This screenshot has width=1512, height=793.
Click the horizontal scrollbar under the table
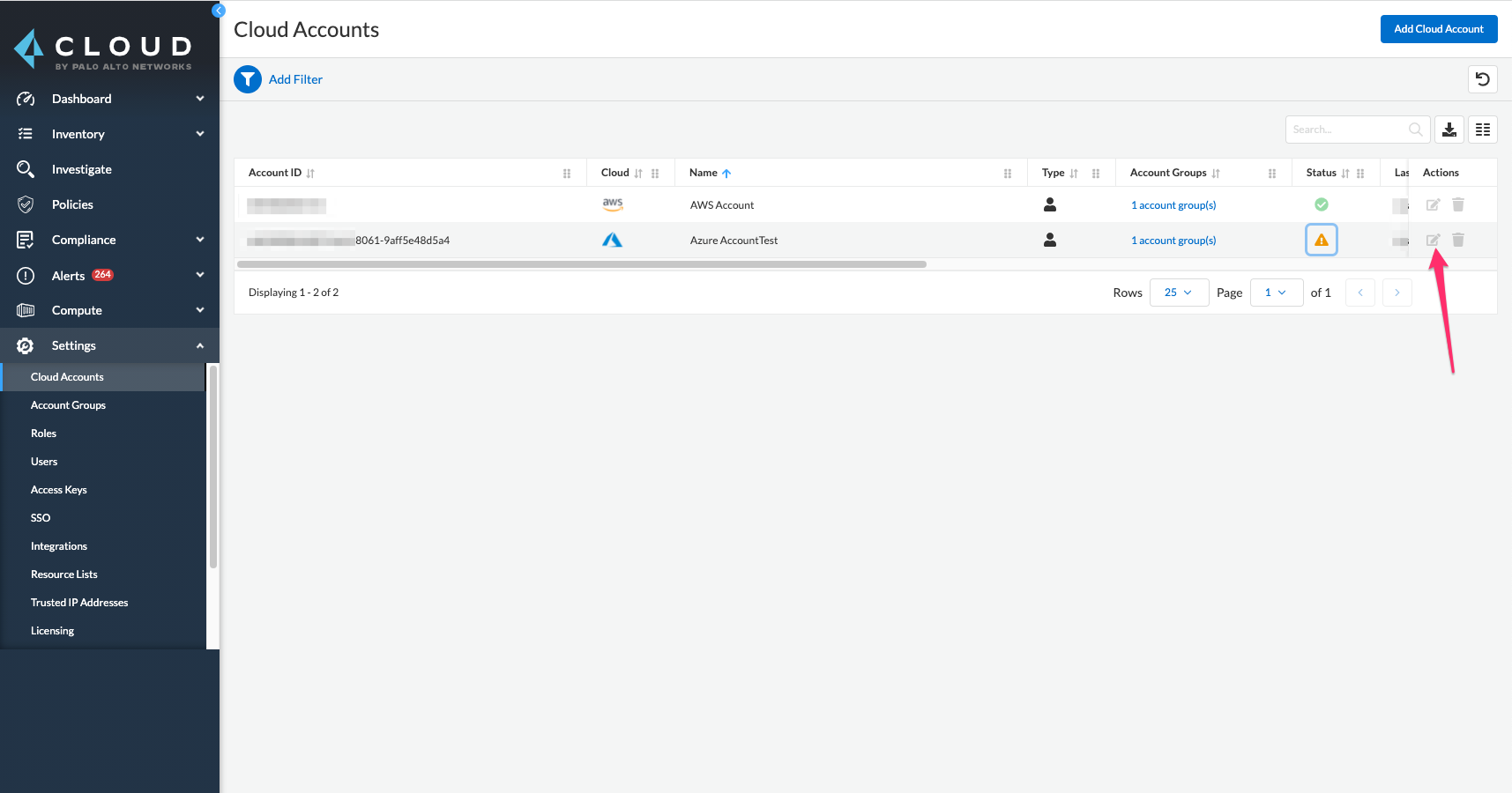pyautogui.click(x=582, y=264)
